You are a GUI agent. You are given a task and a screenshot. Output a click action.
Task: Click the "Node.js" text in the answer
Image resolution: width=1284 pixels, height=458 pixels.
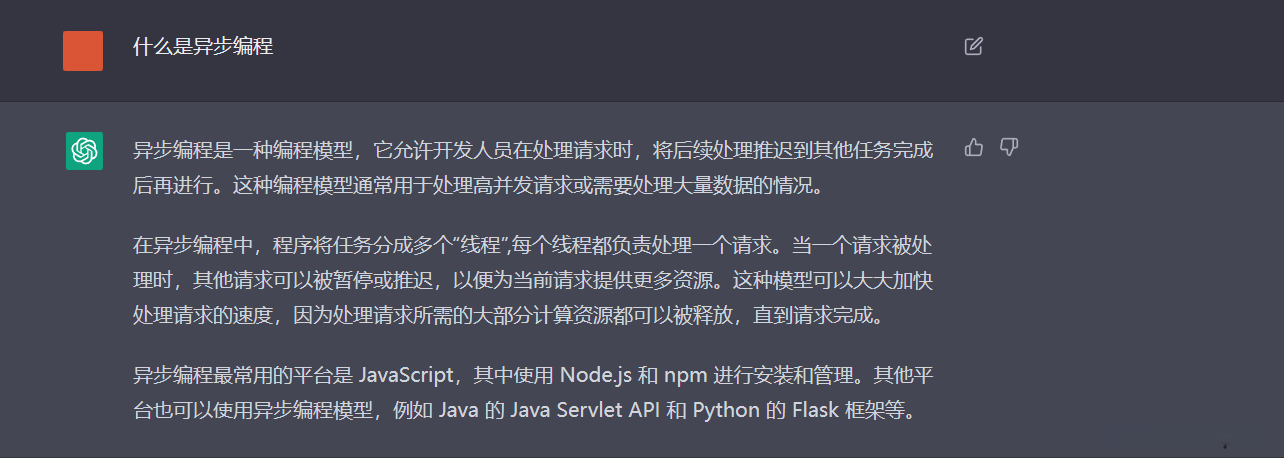(x=593, y=376)
